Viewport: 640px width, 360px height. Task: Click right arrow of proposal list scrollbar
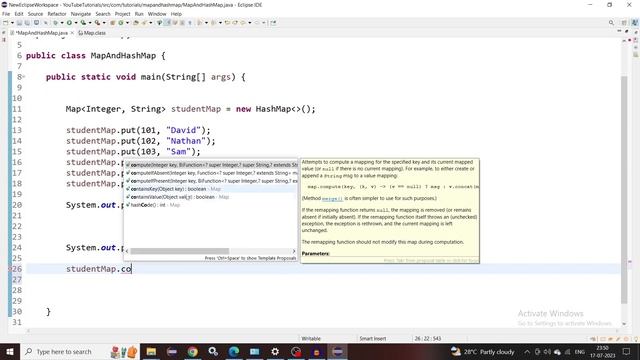tap(294, 251)
